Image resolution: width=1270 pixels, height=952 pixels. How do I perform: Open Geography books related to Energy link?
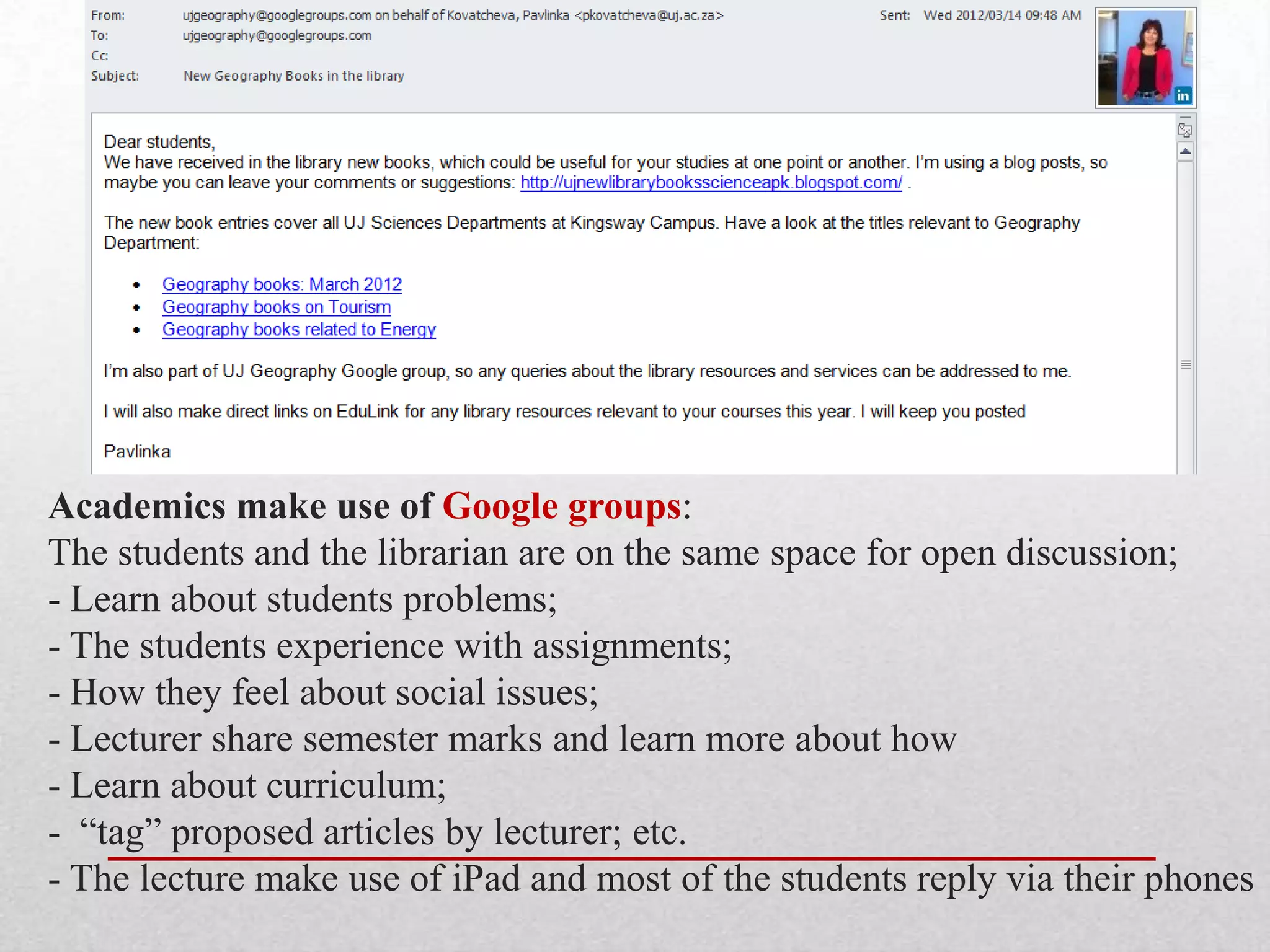click(299, 330)
